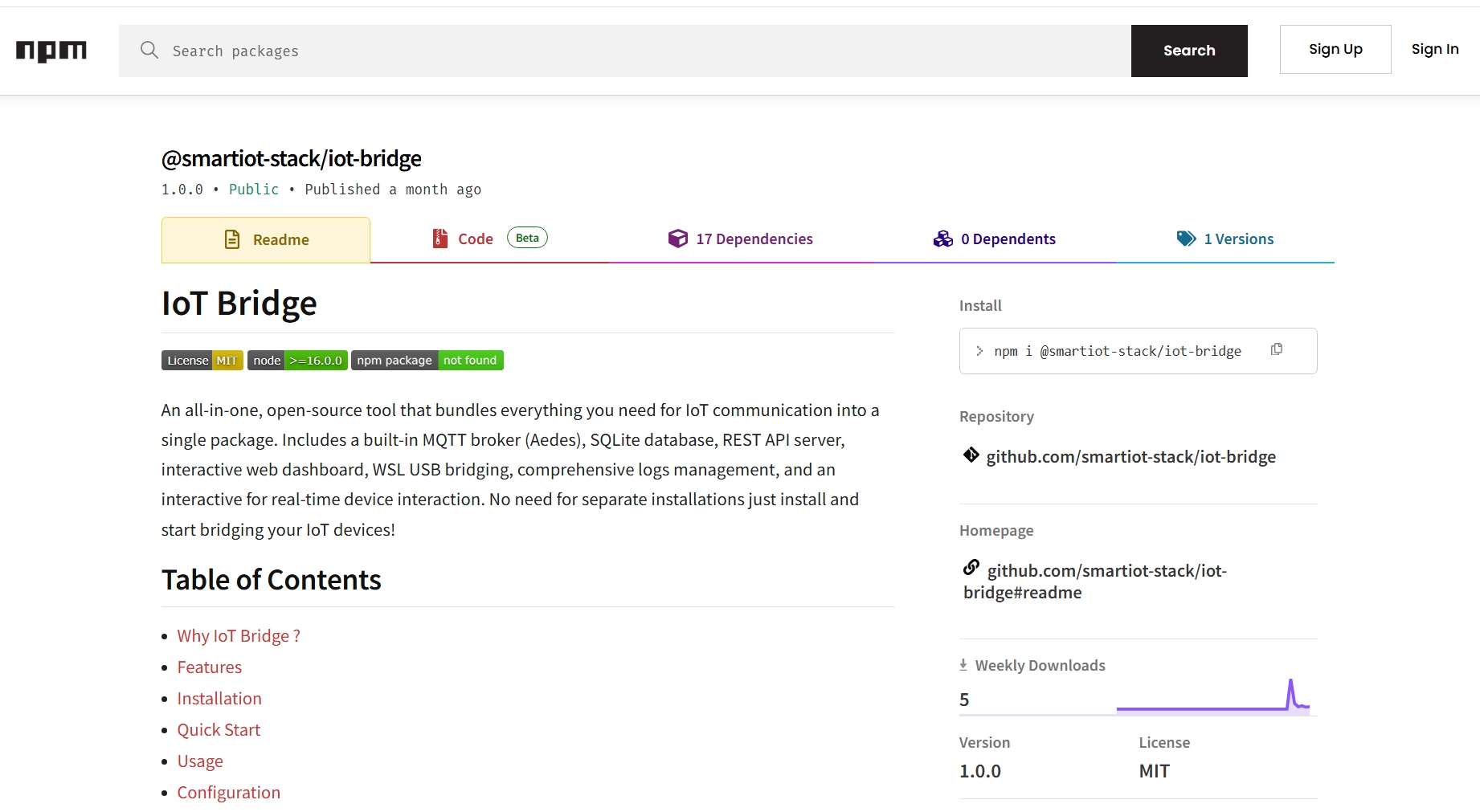The width and height of the screenshot is (1480, 812).
Task: Click the Table of Contents heading
Action: pos(272,580)
